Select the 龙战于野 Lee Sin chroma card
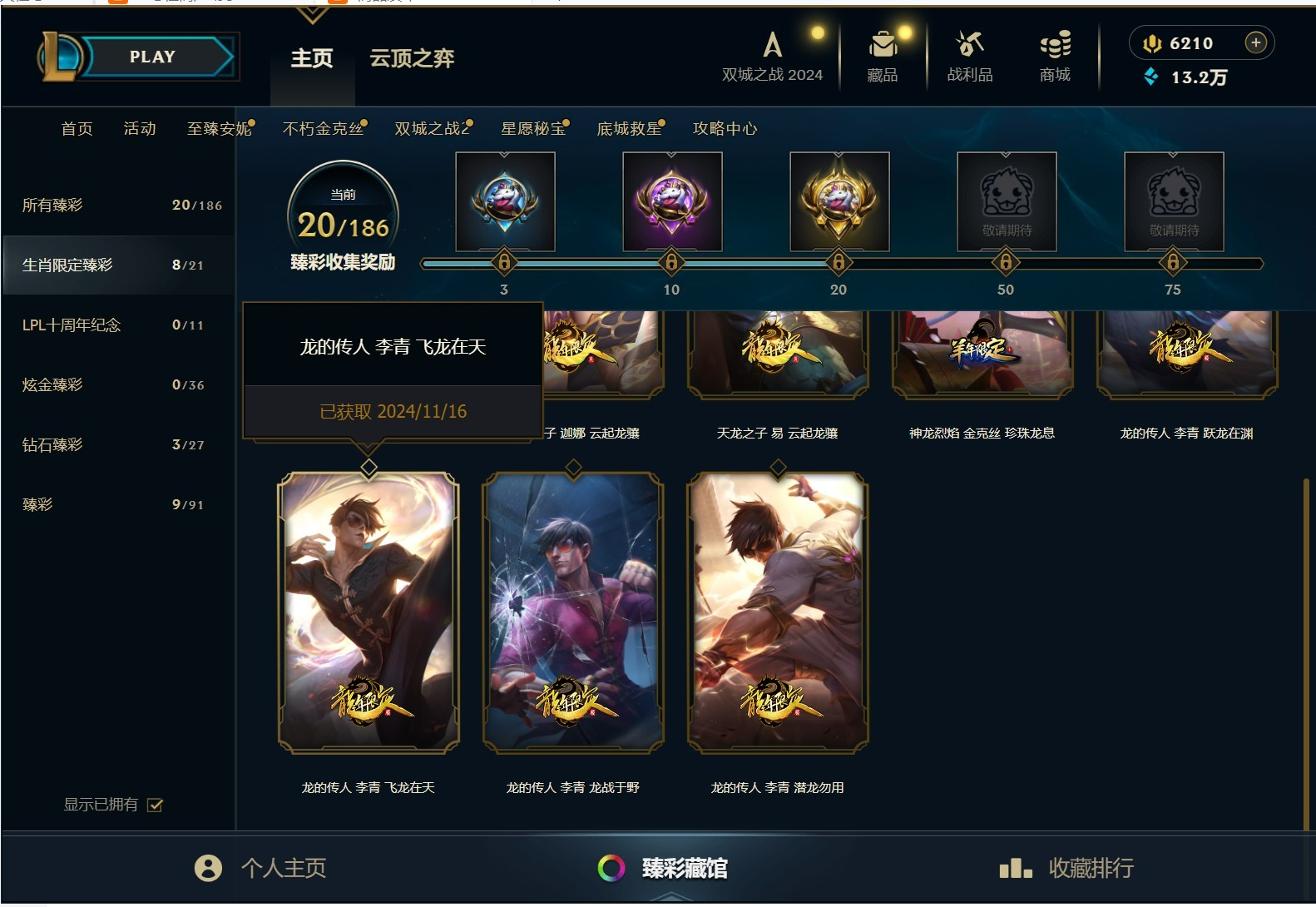The height and width of the screenshot is (907, 1316). [573, 613]
